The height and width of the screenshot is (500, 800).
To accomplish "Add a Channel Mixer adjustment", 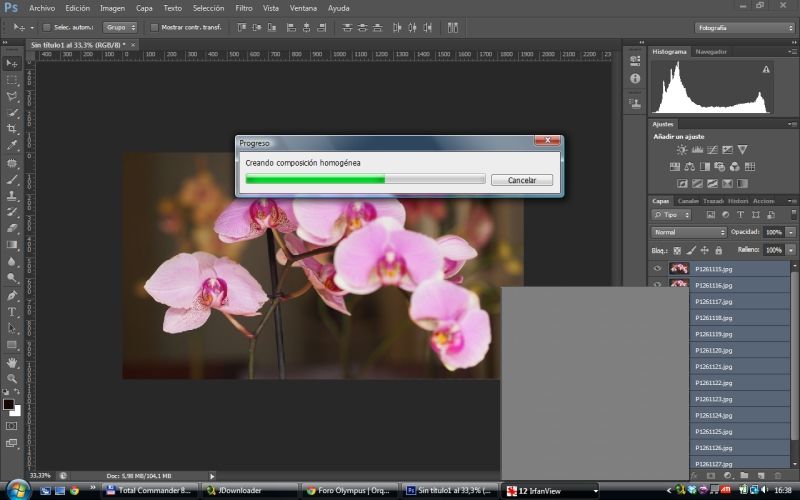I will pyautogui.click(x=735, y=166).
